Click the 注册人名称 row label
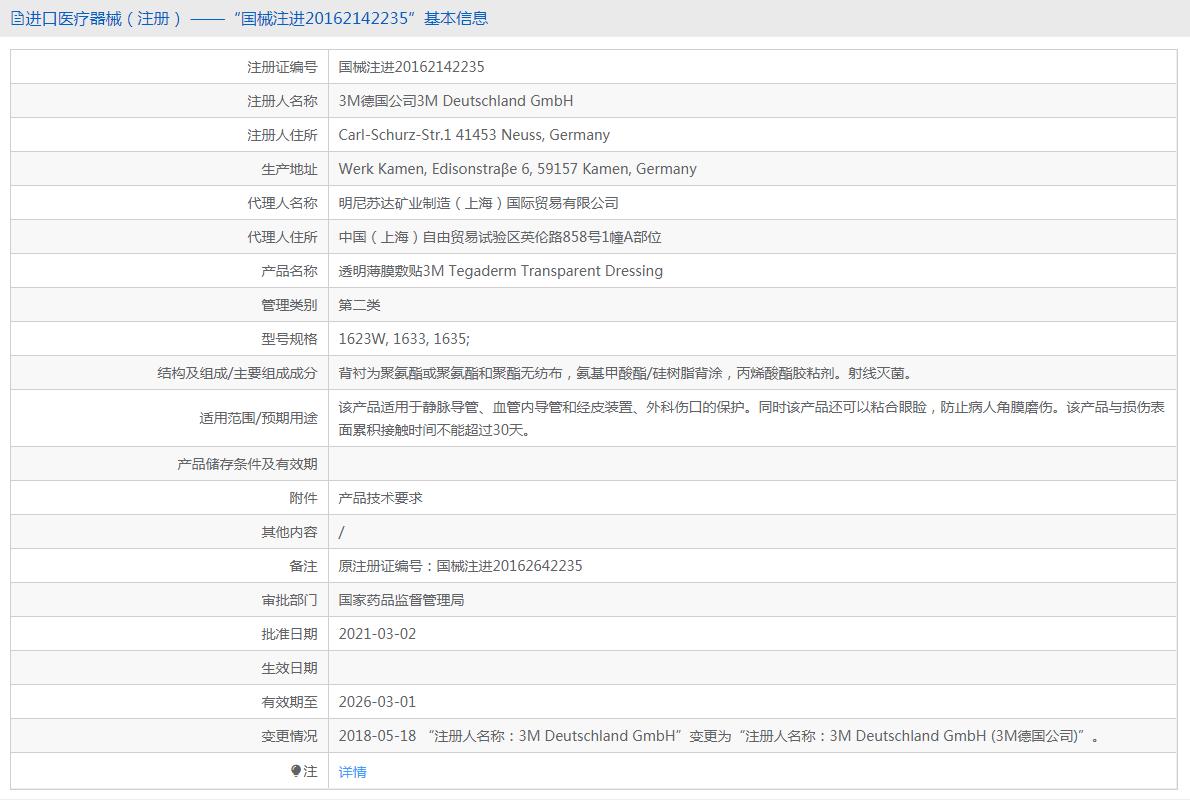 click(x=282, y=101)
